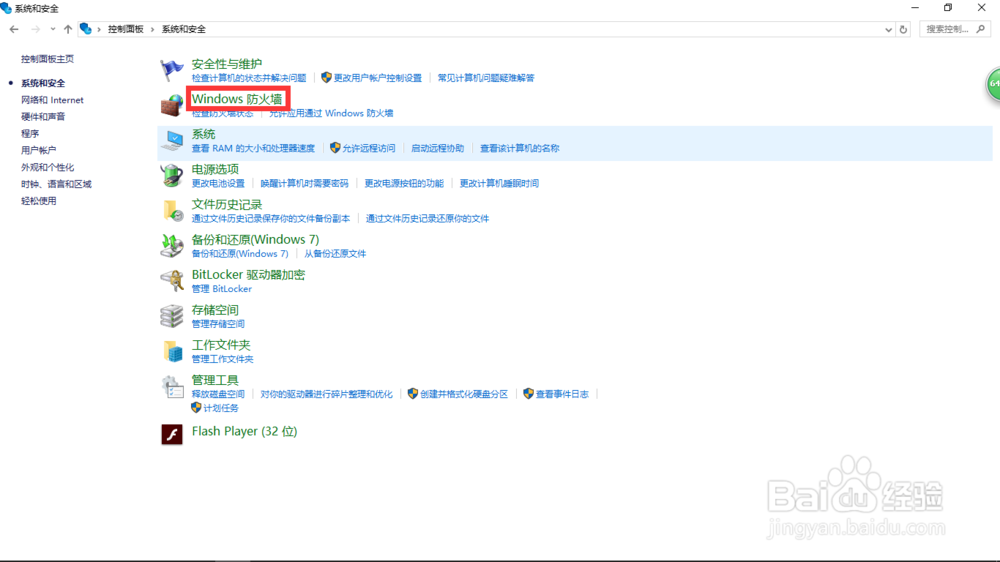Click the Flash Player icon
This screenshot has height=562, width=1000.
172,434
